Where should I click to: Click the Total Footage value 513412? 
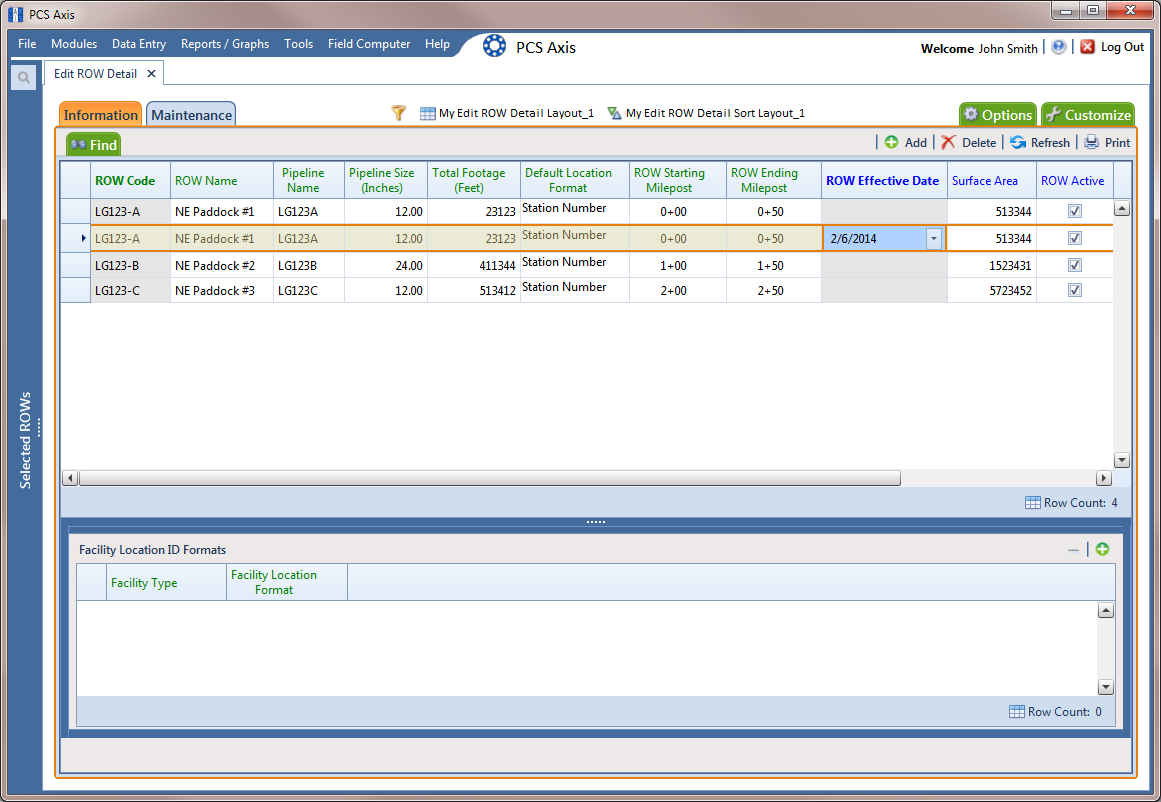[474, 290]
